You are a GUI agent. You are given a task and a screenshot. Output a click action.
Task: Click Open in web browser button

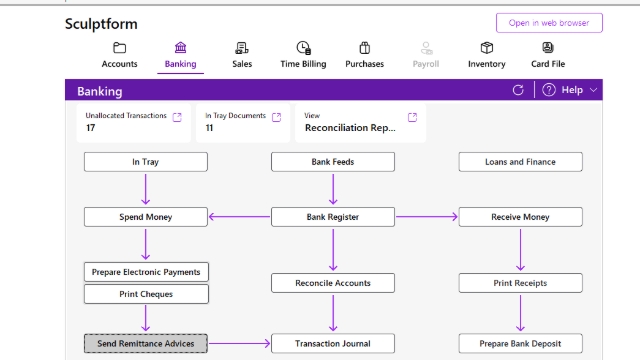[549, 23]
